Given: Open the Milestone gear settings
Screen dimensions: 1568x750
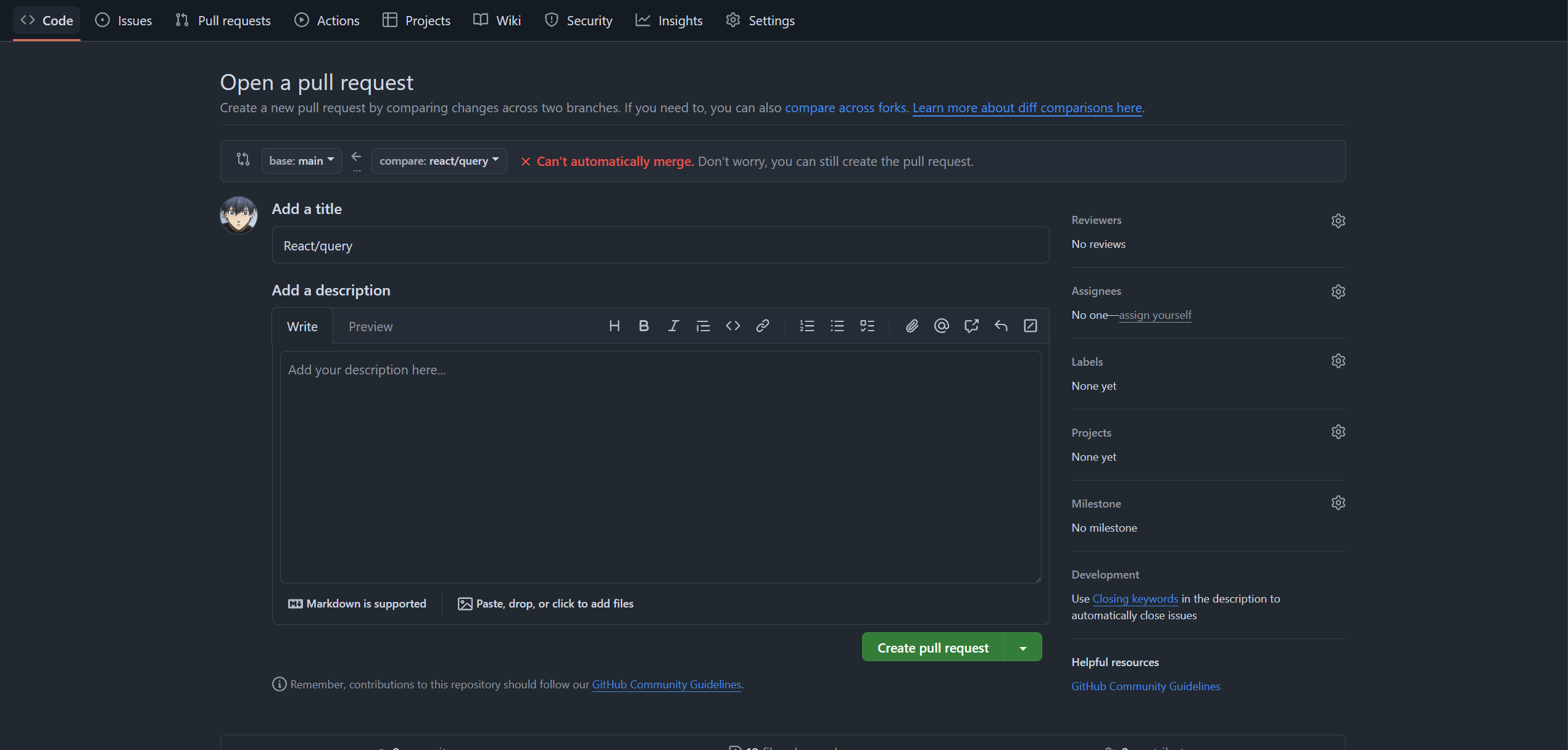Looking at the screenshot, I should coord(1338,503).
